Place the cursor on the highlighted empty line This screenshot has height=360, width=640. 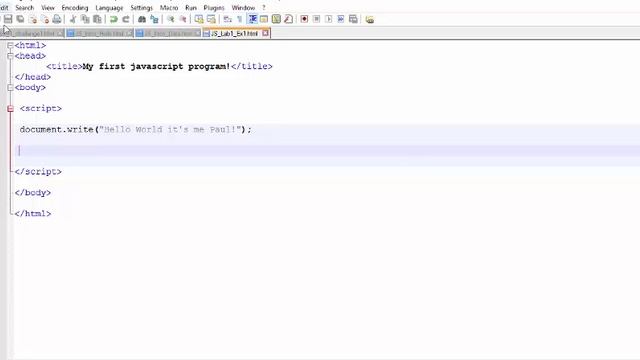click(327, 151)
